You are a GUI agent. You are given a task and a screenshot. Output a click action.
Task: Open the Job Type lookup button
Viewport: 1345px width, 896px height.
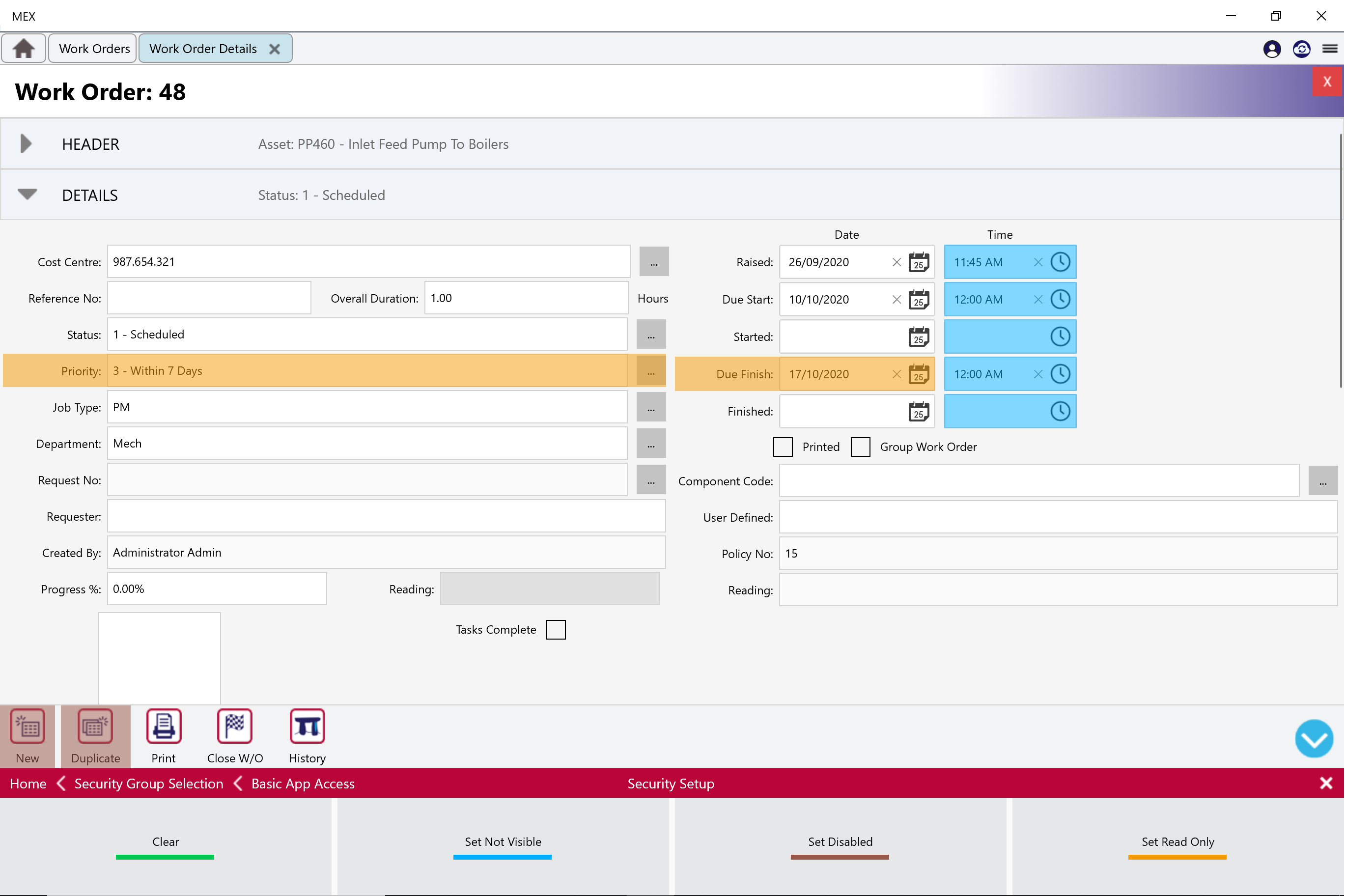(x=651, y=407)
